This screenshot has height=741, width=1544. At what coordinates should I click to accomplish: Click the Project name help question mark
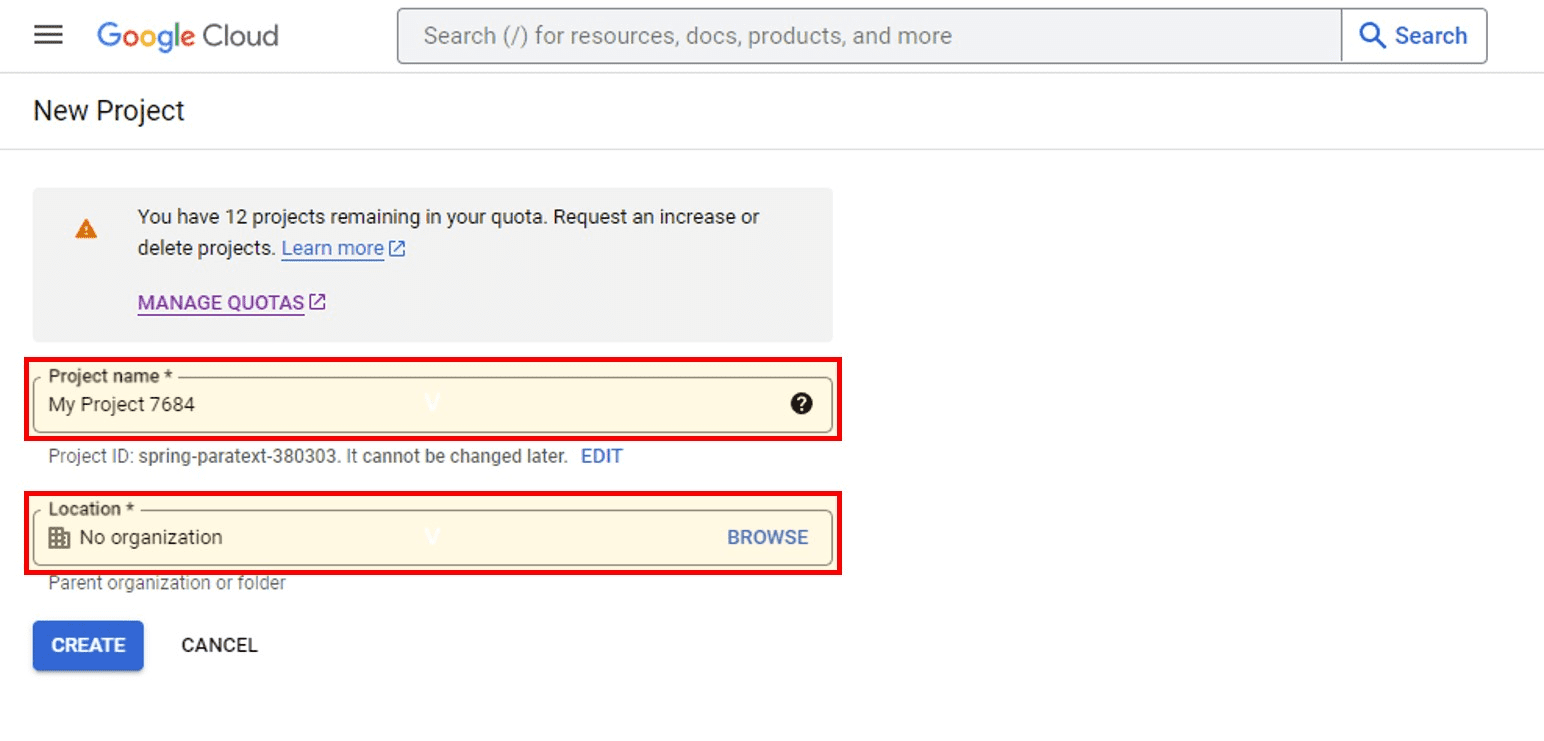click(x=801, y=404)
